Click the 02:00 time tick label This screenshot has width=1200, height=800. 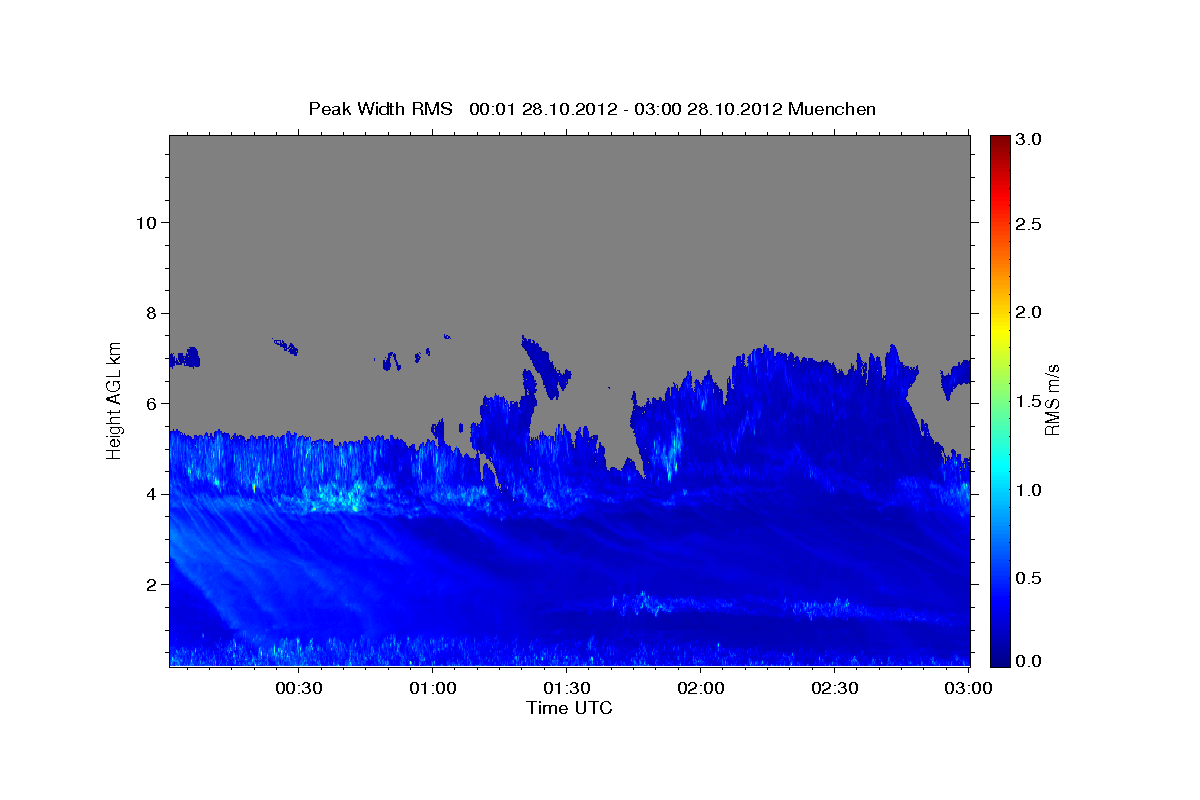pyautogui.click(x=701, y=689)
